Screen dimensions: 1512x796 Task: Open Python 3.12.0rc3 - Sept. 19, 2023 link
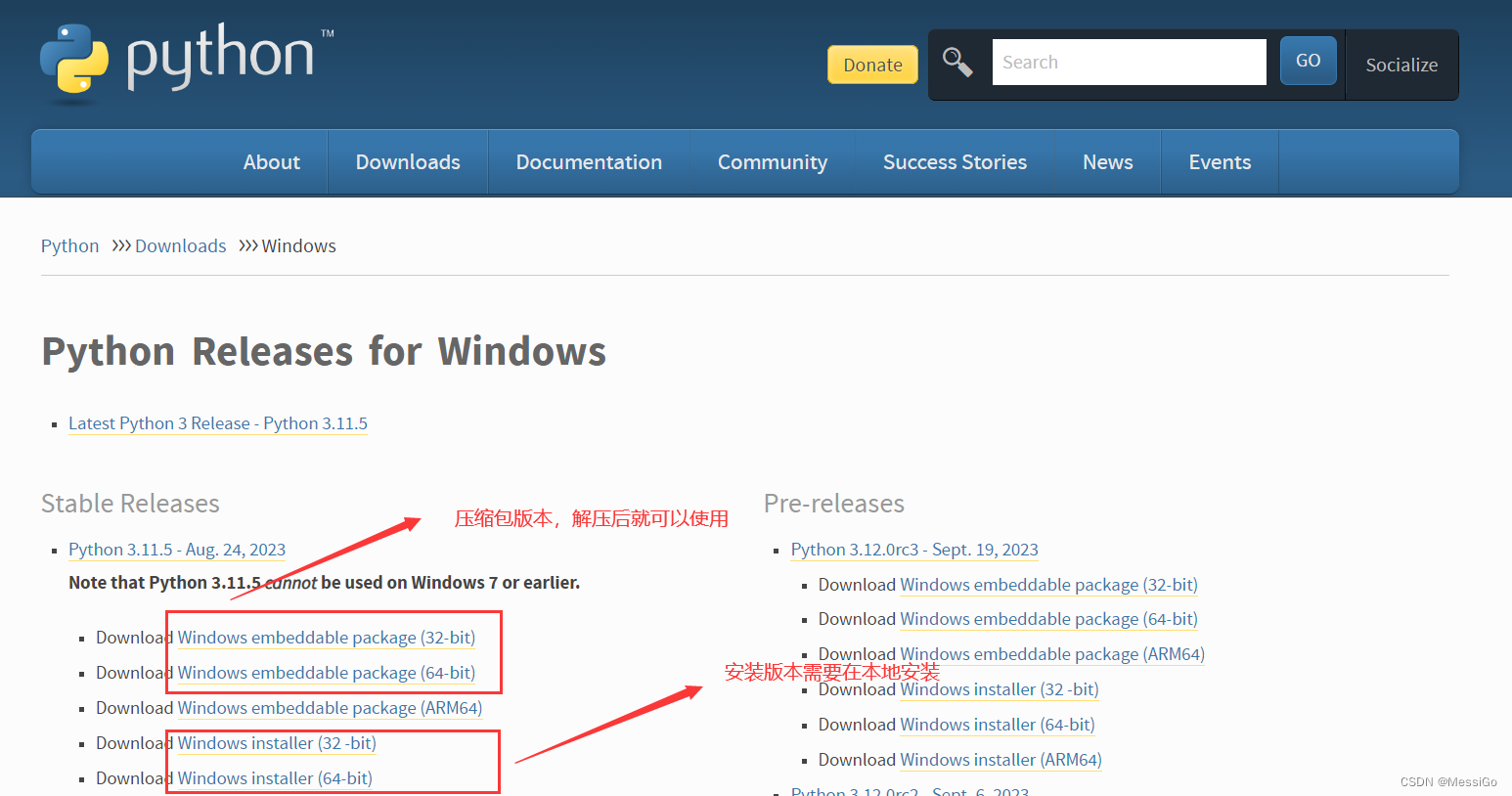tap(914, 550)
